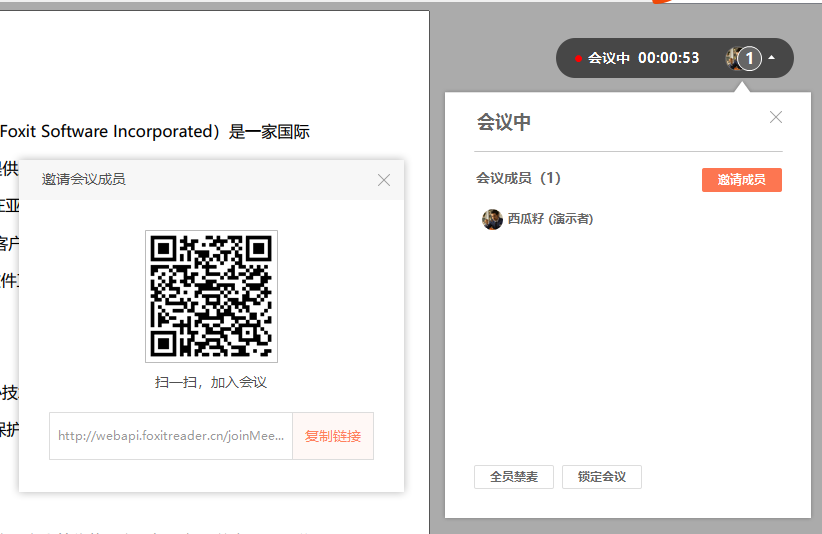Click the meeting QR code image
The width and height of the screenshot is (822, 534).
point(211,296)
